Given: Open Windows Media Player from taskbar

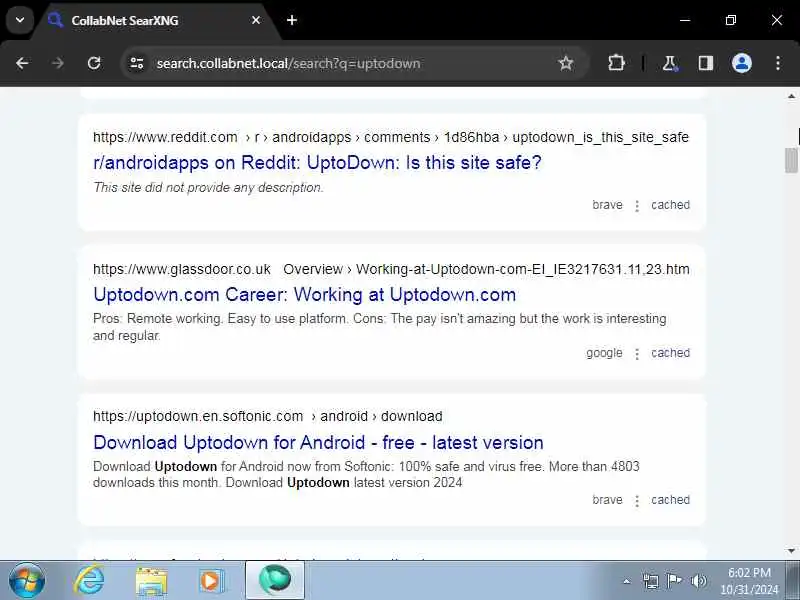Looking at the screenshot, I should coord(211,581).
